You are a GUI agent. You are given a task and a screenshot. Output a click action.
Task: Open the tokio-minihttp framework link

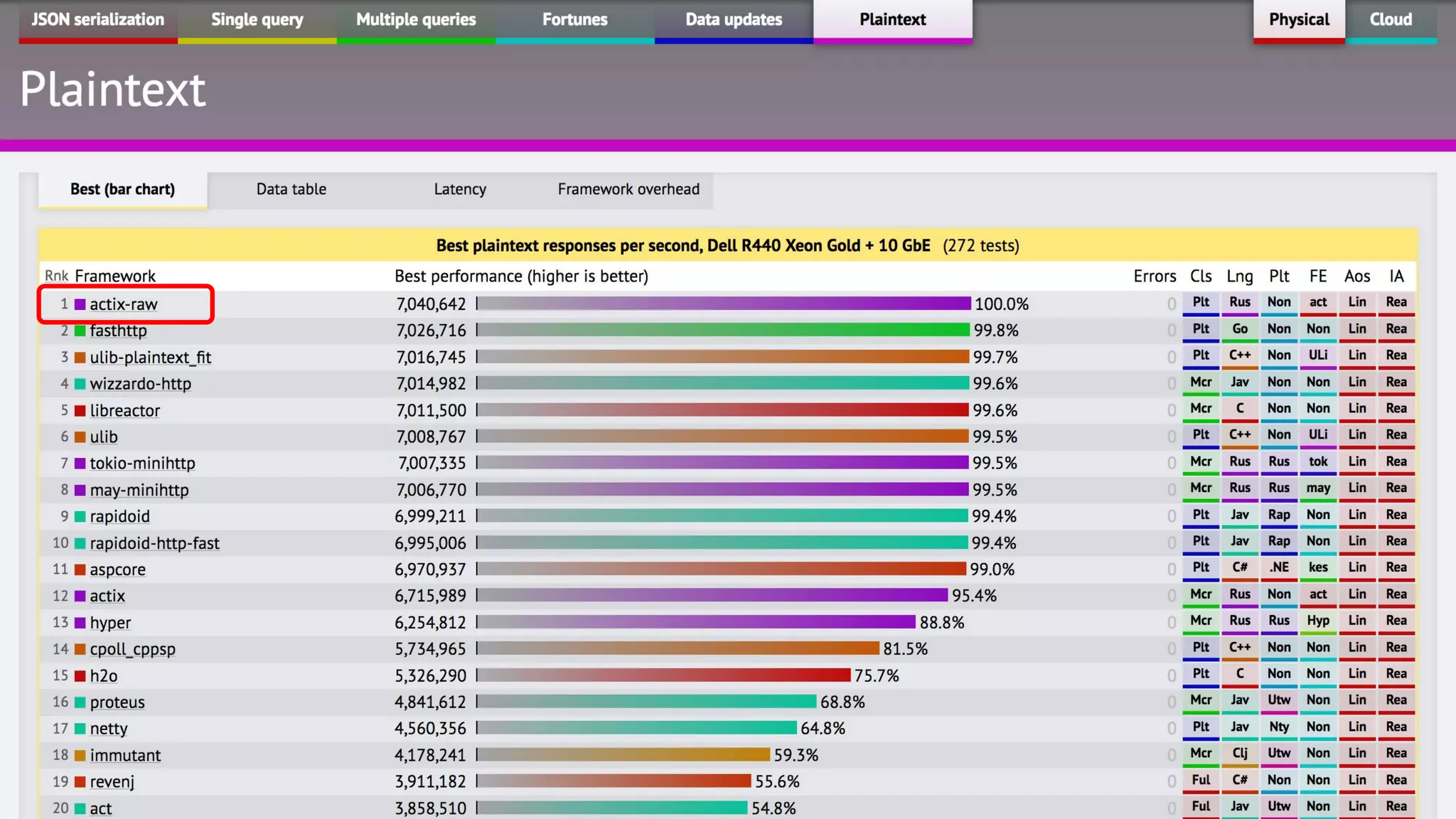point(142,464)
